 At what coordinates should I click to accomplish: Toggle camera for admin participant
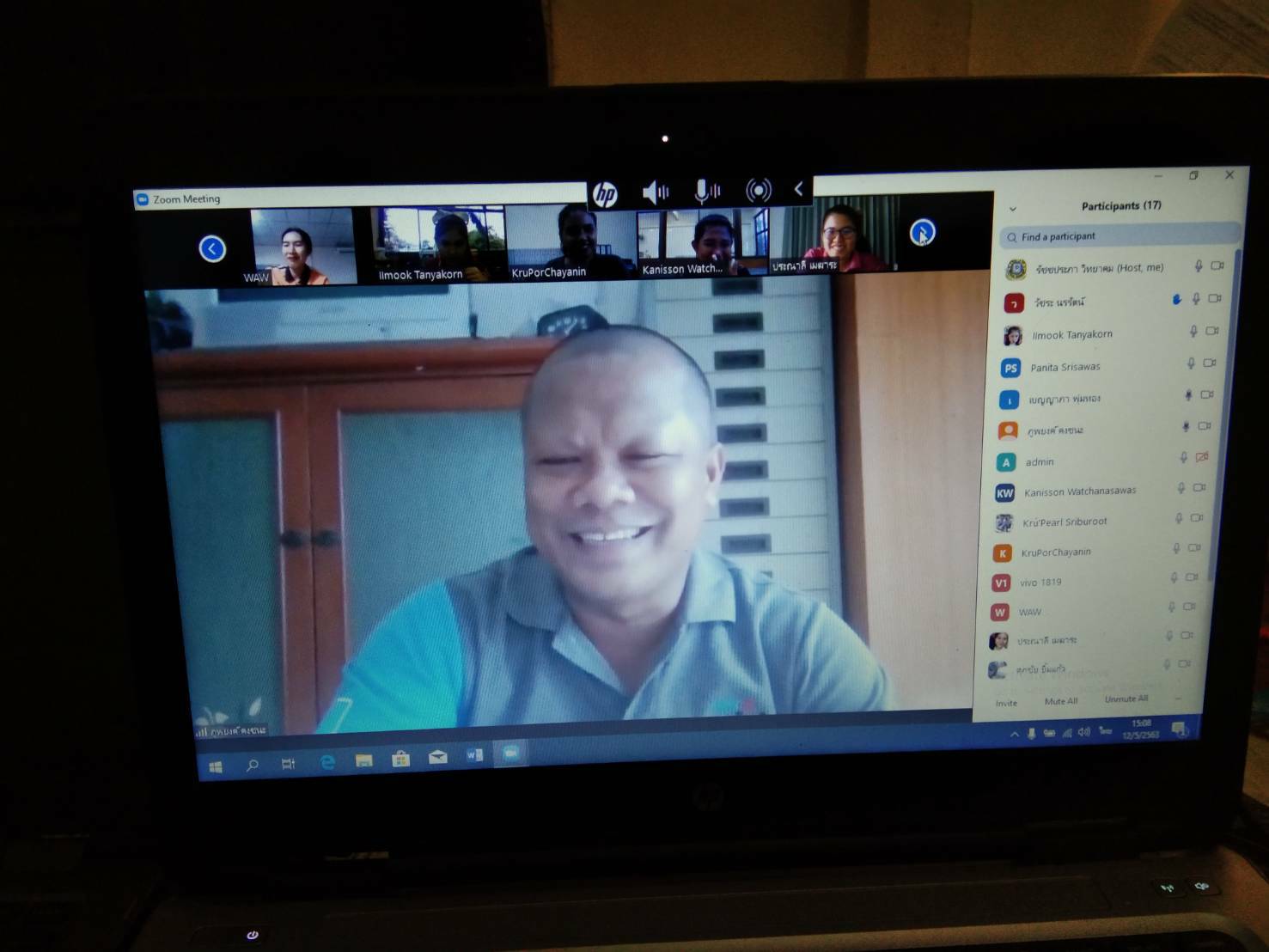[1202, 458]
